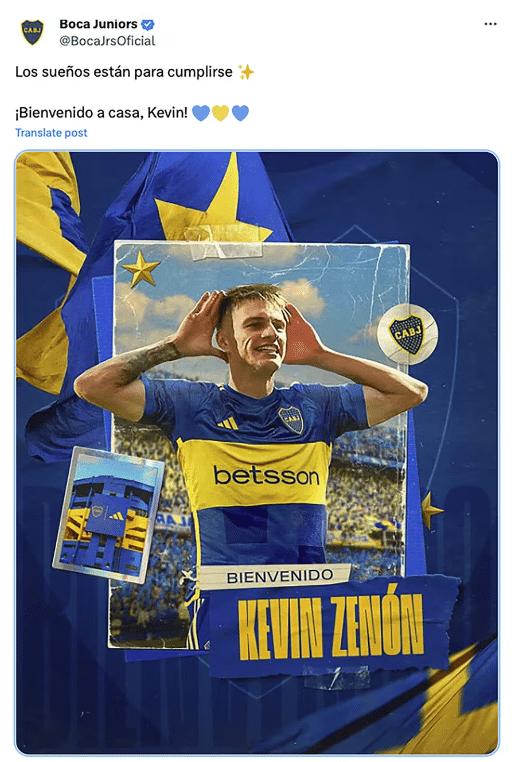512x762 pixels.
Task: Open the @BocaJrsOficial handle link
Action: (x=107, y=41)
